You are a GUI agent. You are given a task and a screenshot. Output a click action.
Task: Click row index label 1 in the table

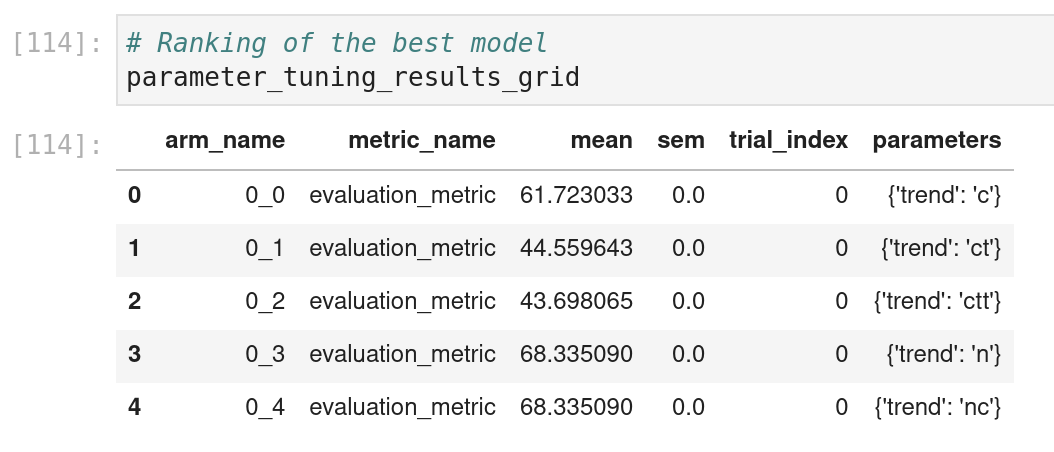(134, 248)
